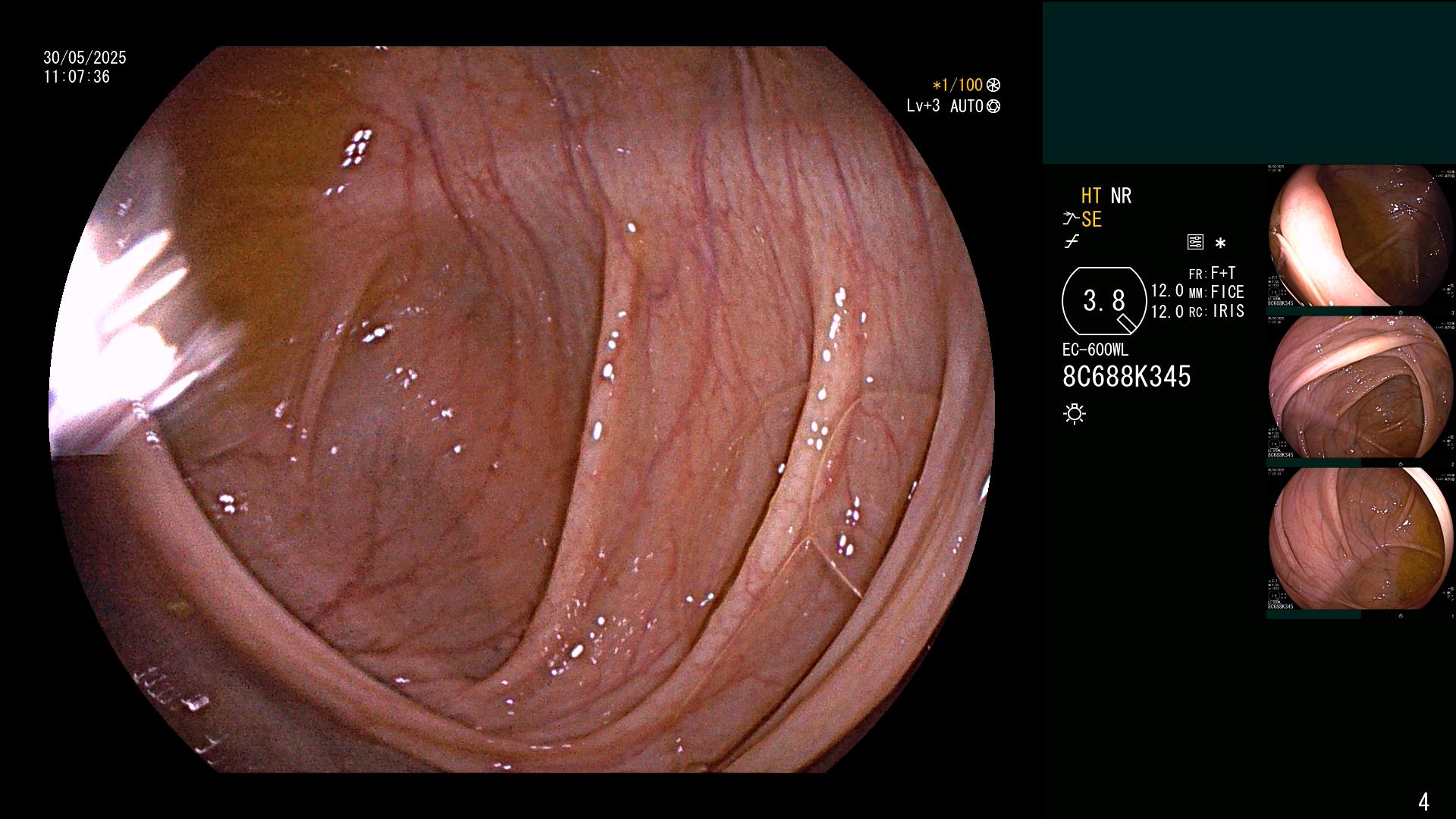
Task: Click the iris aperture icon next to AUTO
Action: [x=993, y=107]
